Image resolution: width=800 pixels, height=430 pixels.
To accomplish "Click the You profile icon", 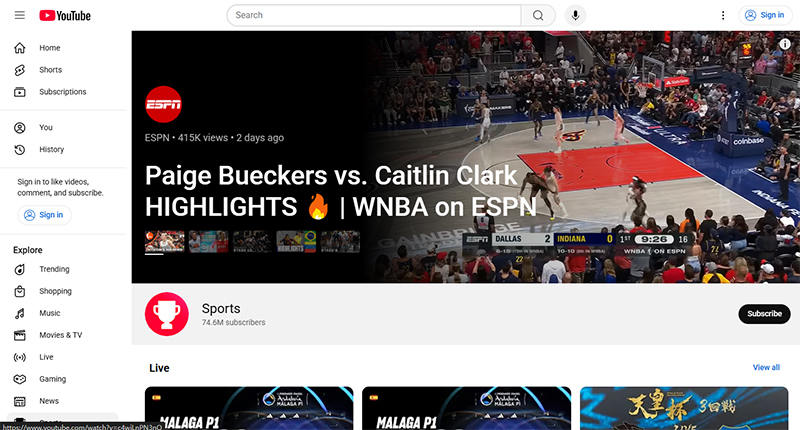I will (19, 128).
